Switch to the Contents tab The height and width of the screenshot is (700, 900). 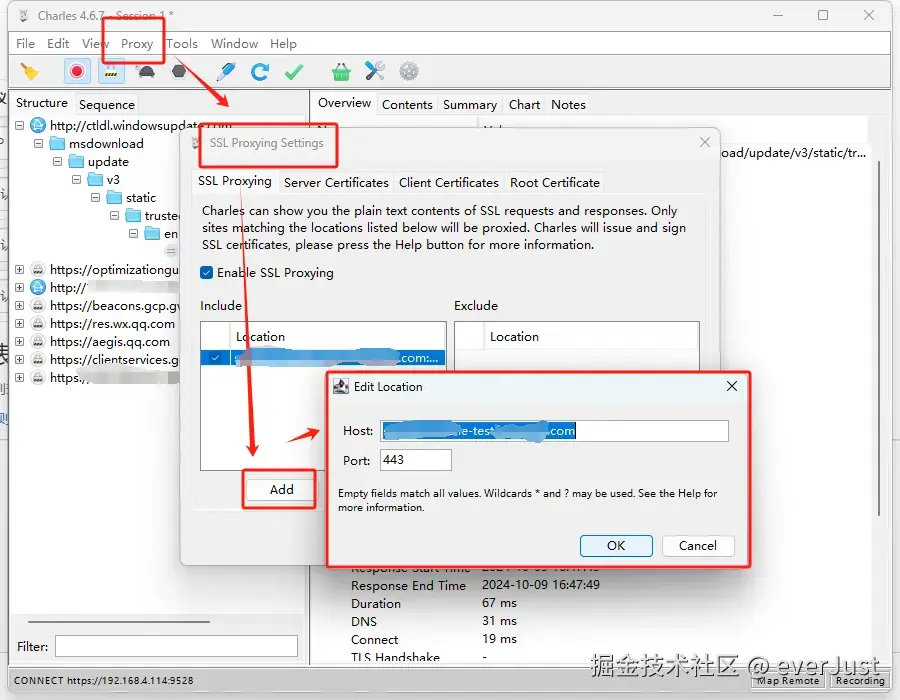(407, 104)
